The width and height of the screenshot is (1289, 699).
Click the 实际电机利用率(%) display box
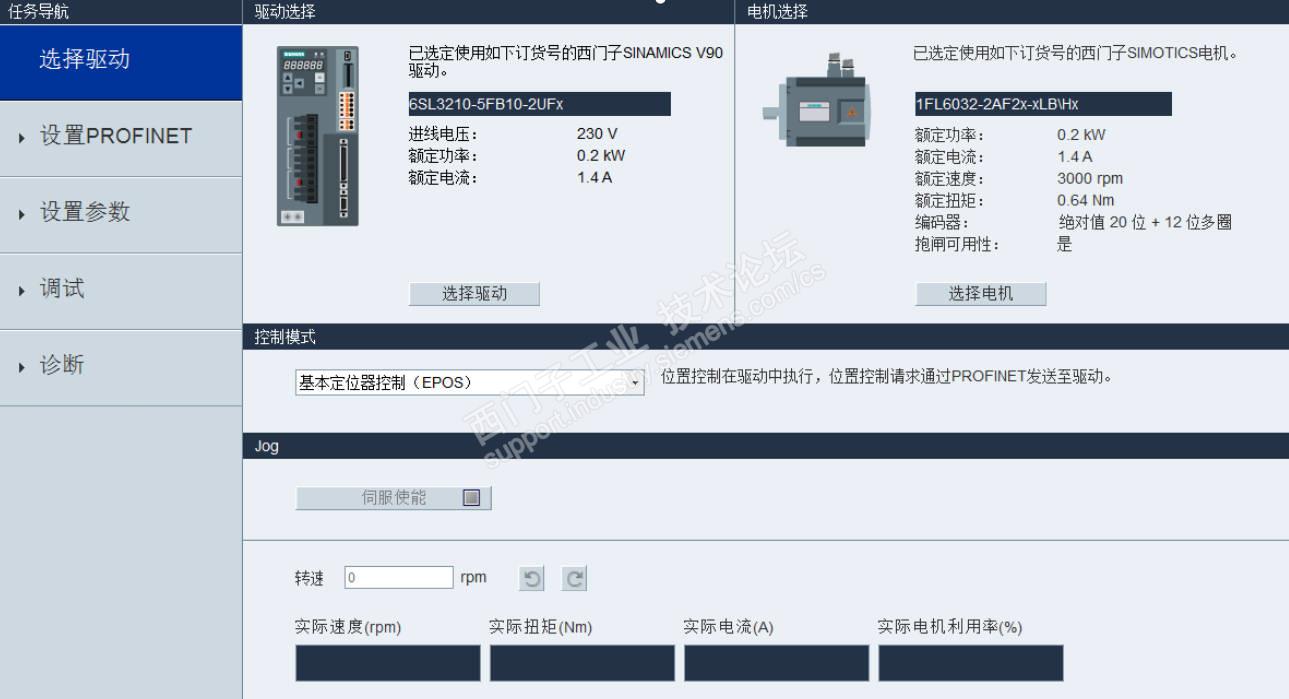tap(971, 663)
